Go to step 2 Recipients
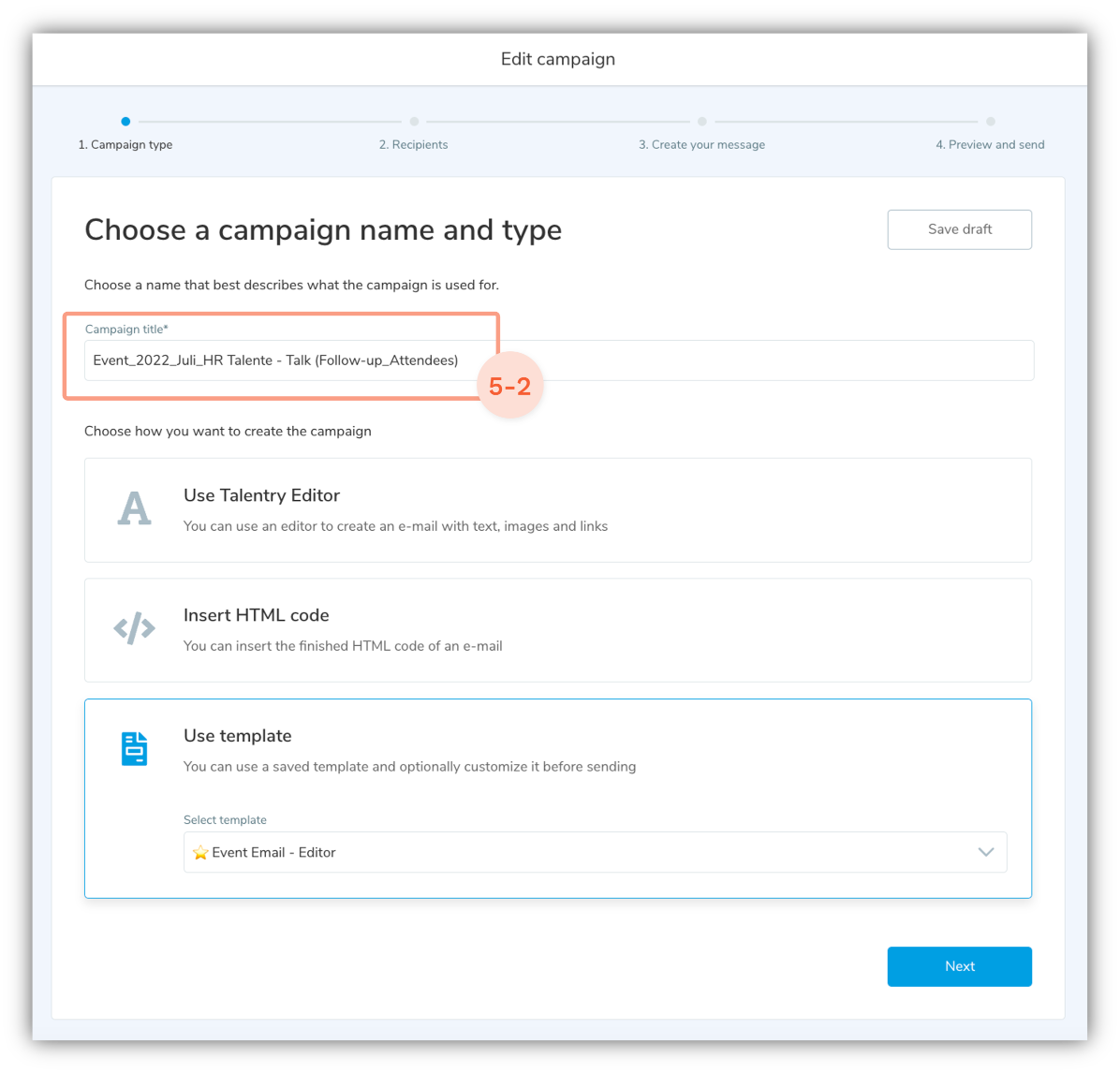 413,145
